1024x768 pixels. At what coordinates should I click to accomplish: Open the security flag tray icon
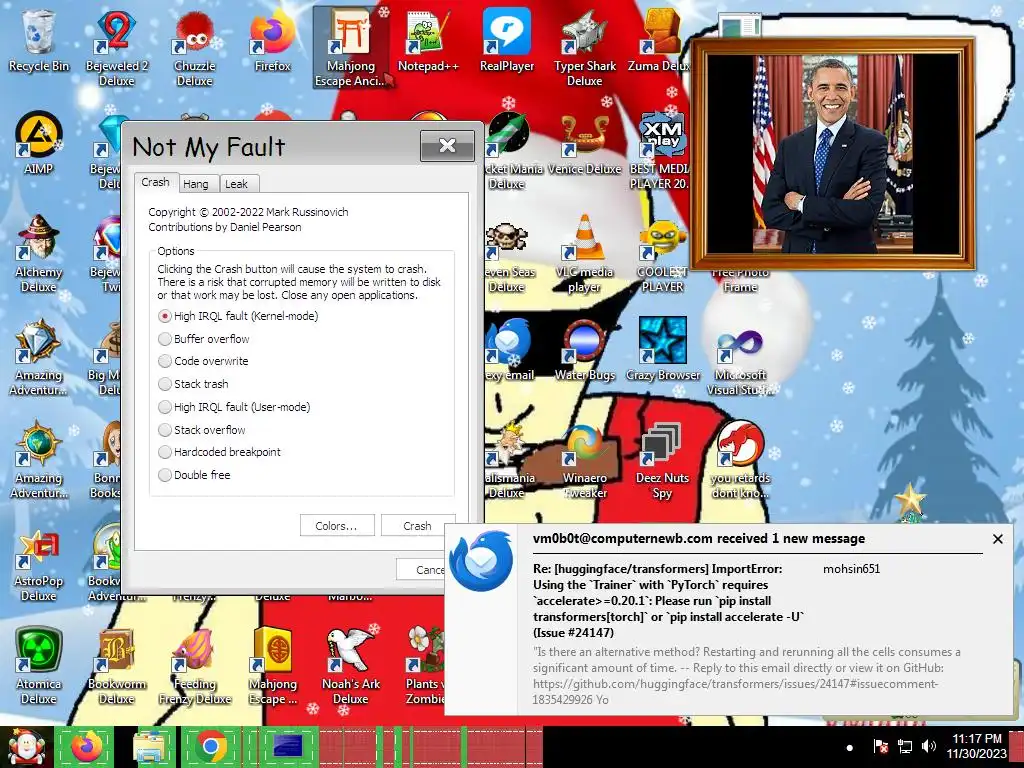click(880, 746)
